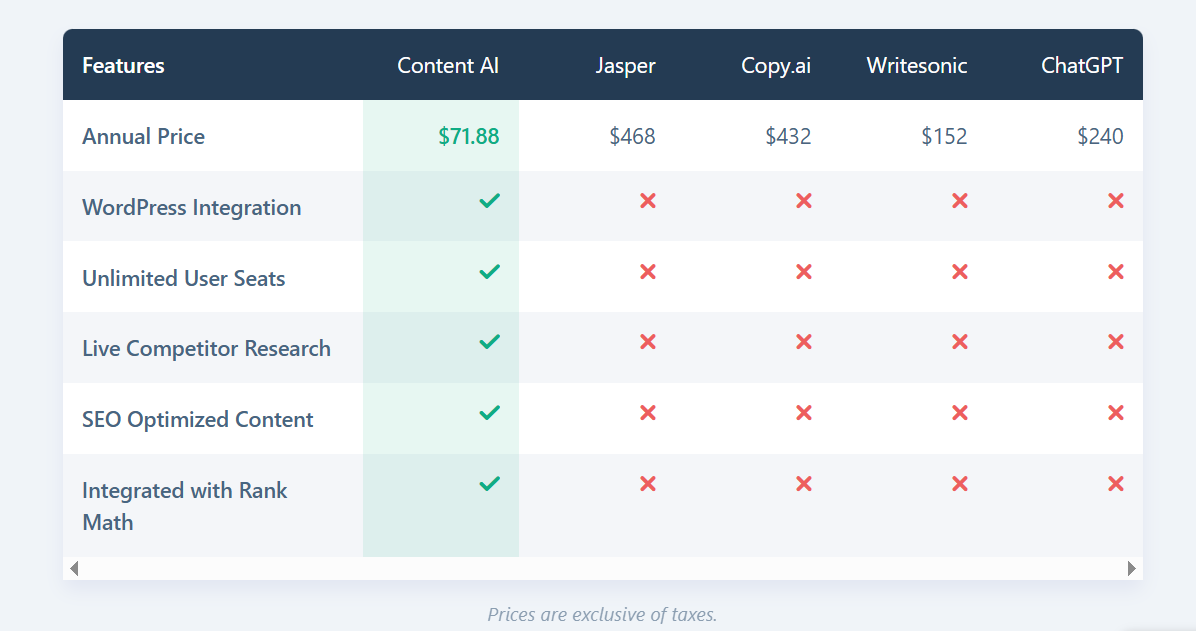Click Copy.ai's cross under Live Competitor Research
This screenshot has height=631, width=1196.
pyautogui.click(x=803, y=341)
